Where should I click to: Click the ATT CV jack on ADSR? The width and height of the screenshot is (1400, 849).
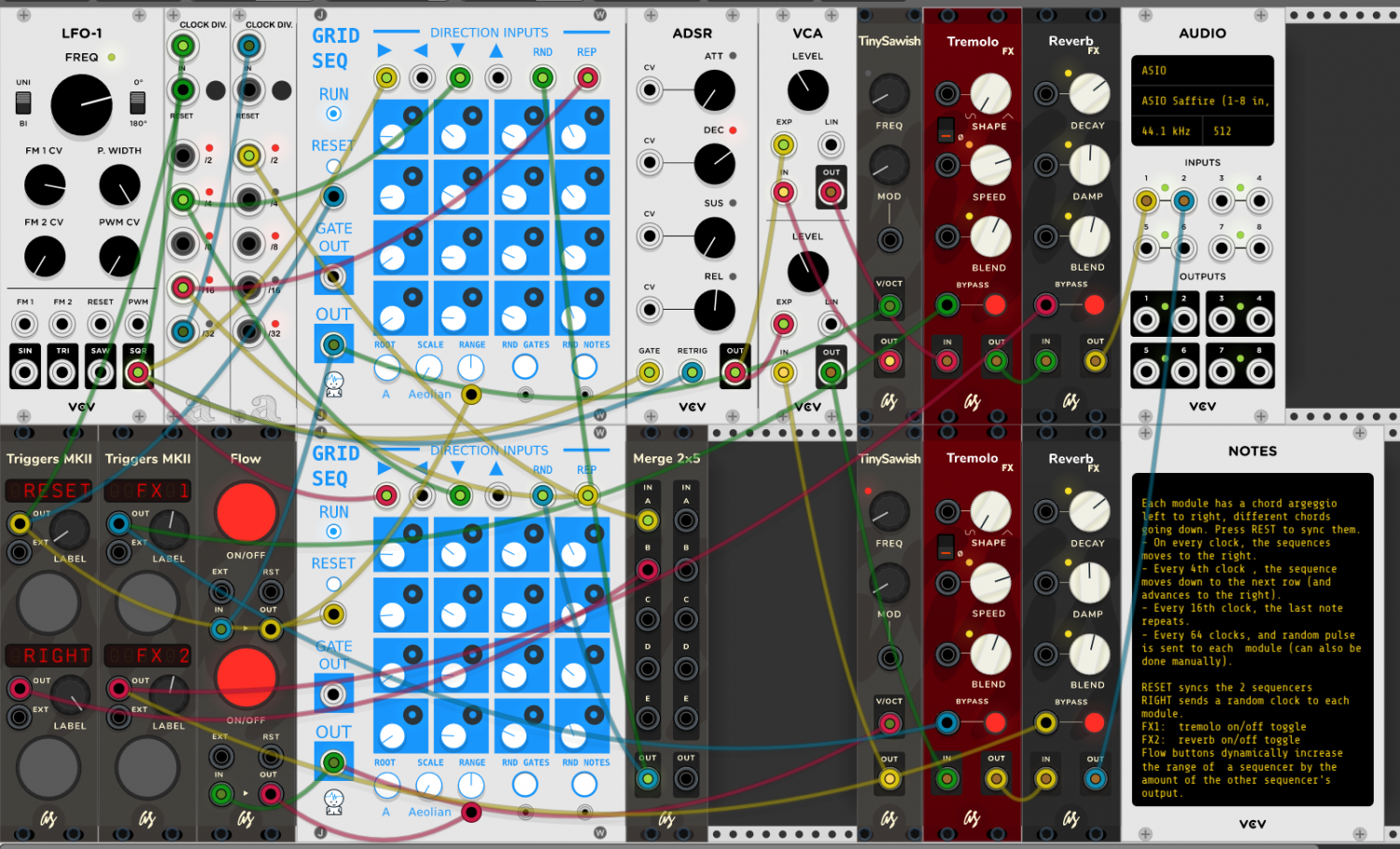click(x=650, y=90)
